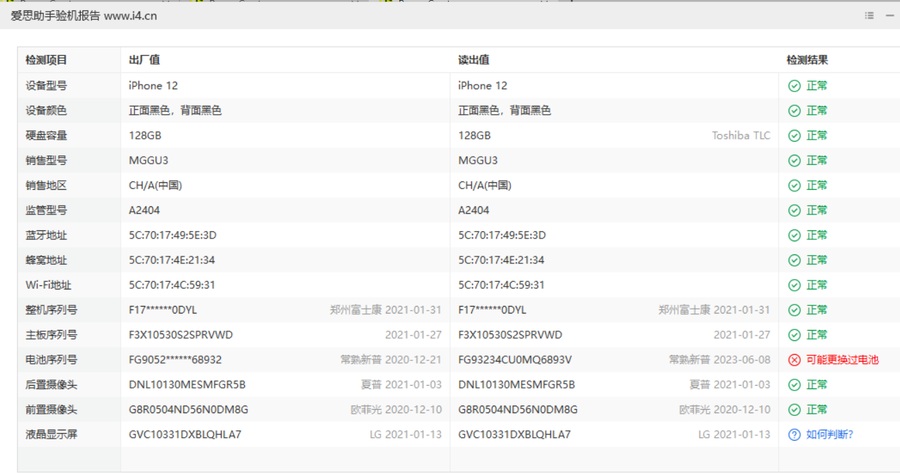Image resolution: width=900 pixels, height=473 pixels.
Task: Click factory 郑州富士康 2021-01-31 note
Action: click(386, 310)
